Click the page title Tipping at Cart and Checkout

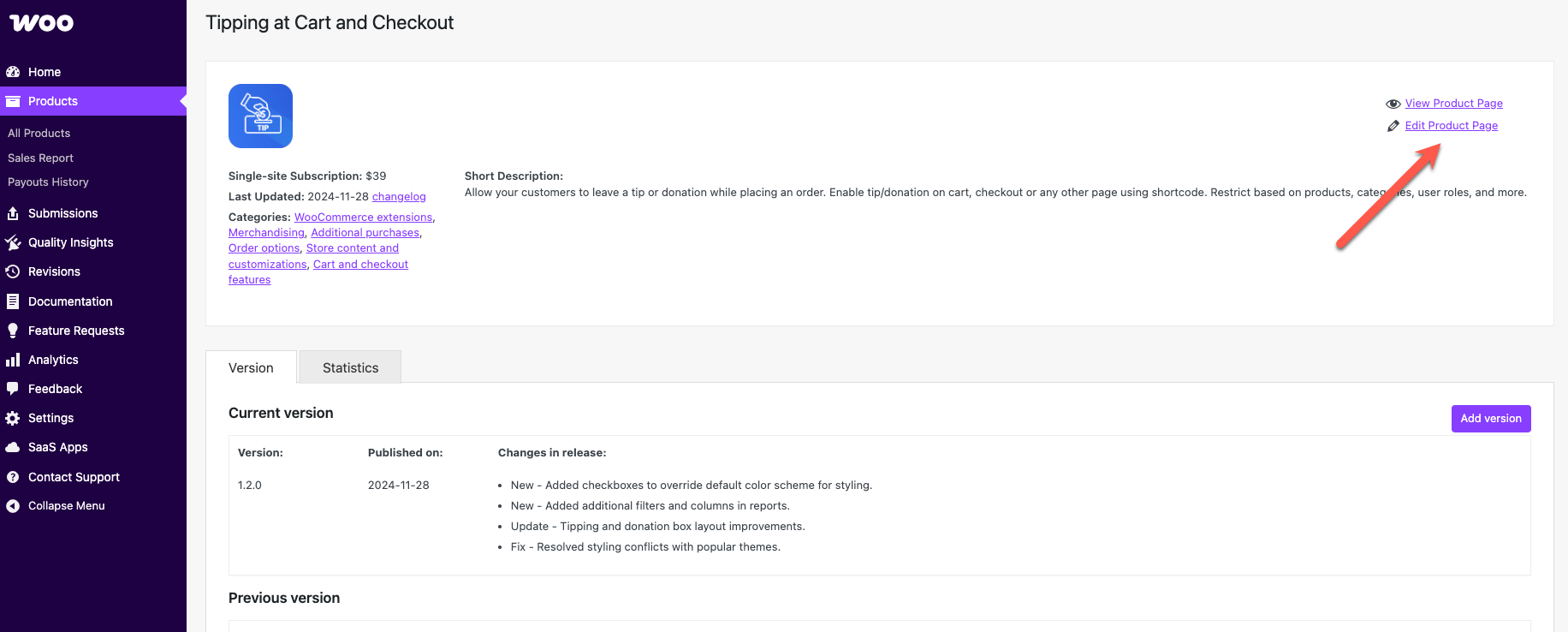click(x=330, y=23)
